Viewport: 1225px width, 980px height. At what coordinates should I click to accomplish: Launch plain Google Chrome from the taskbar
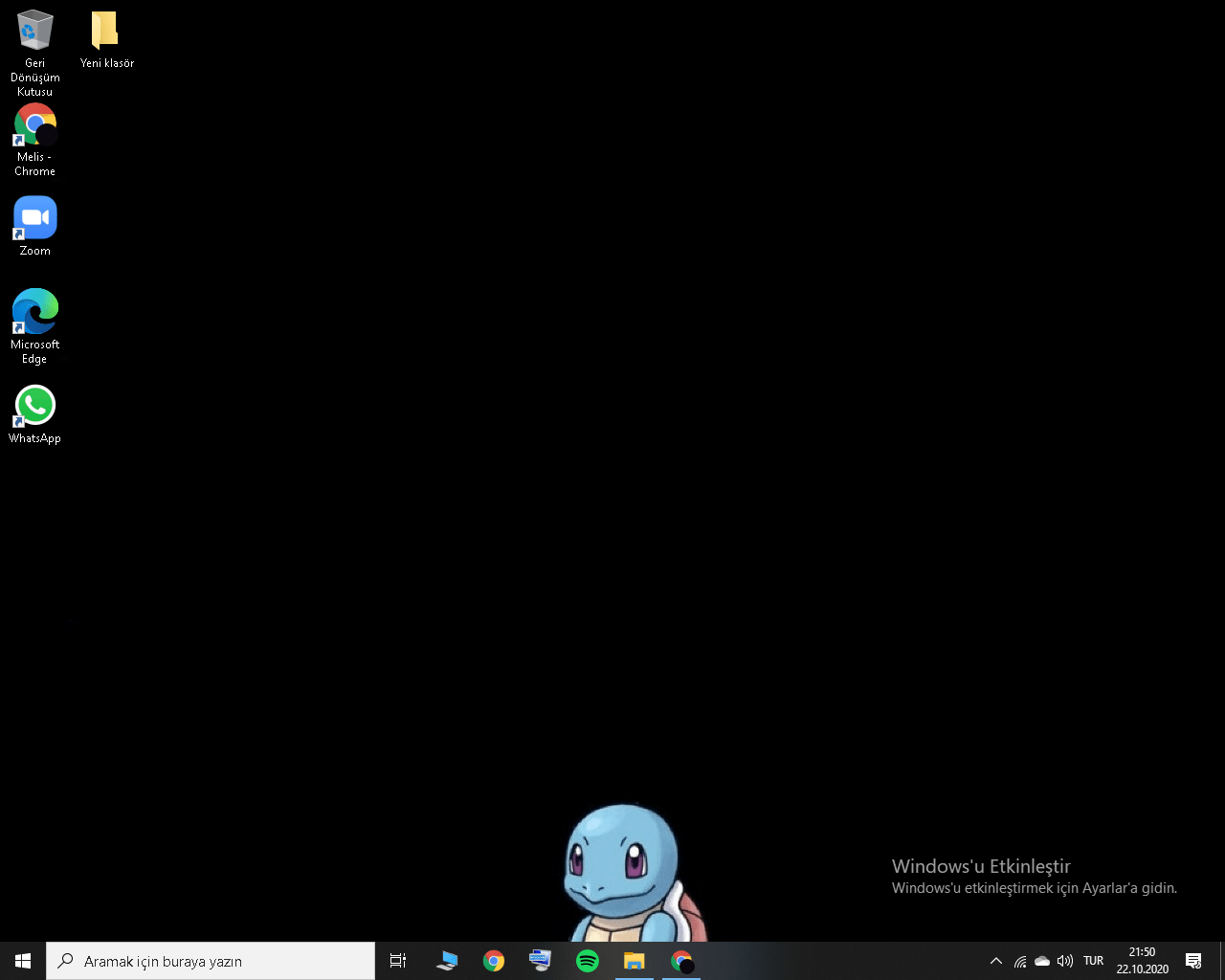pyautogui.click(x=494, y=961)
